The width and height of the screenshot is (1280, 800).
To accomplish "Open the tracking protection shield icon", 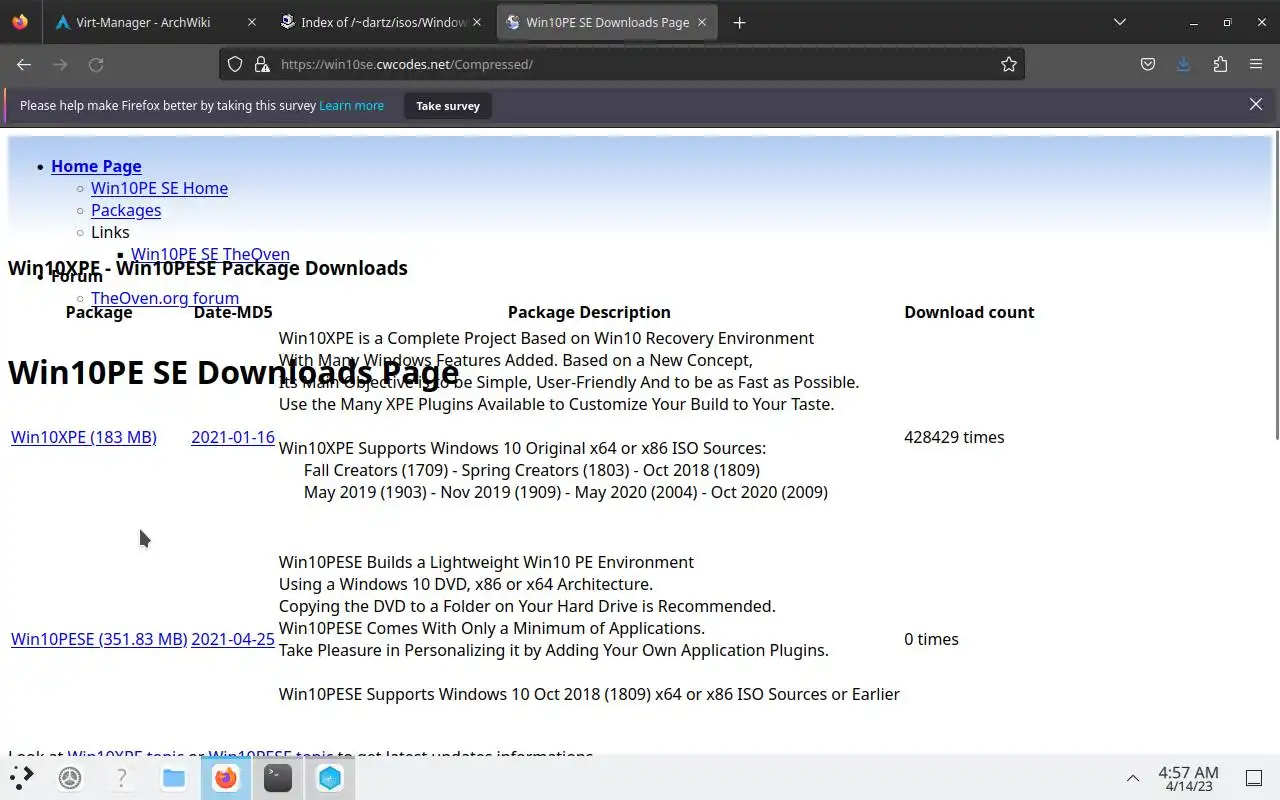I will click(234, 64).
